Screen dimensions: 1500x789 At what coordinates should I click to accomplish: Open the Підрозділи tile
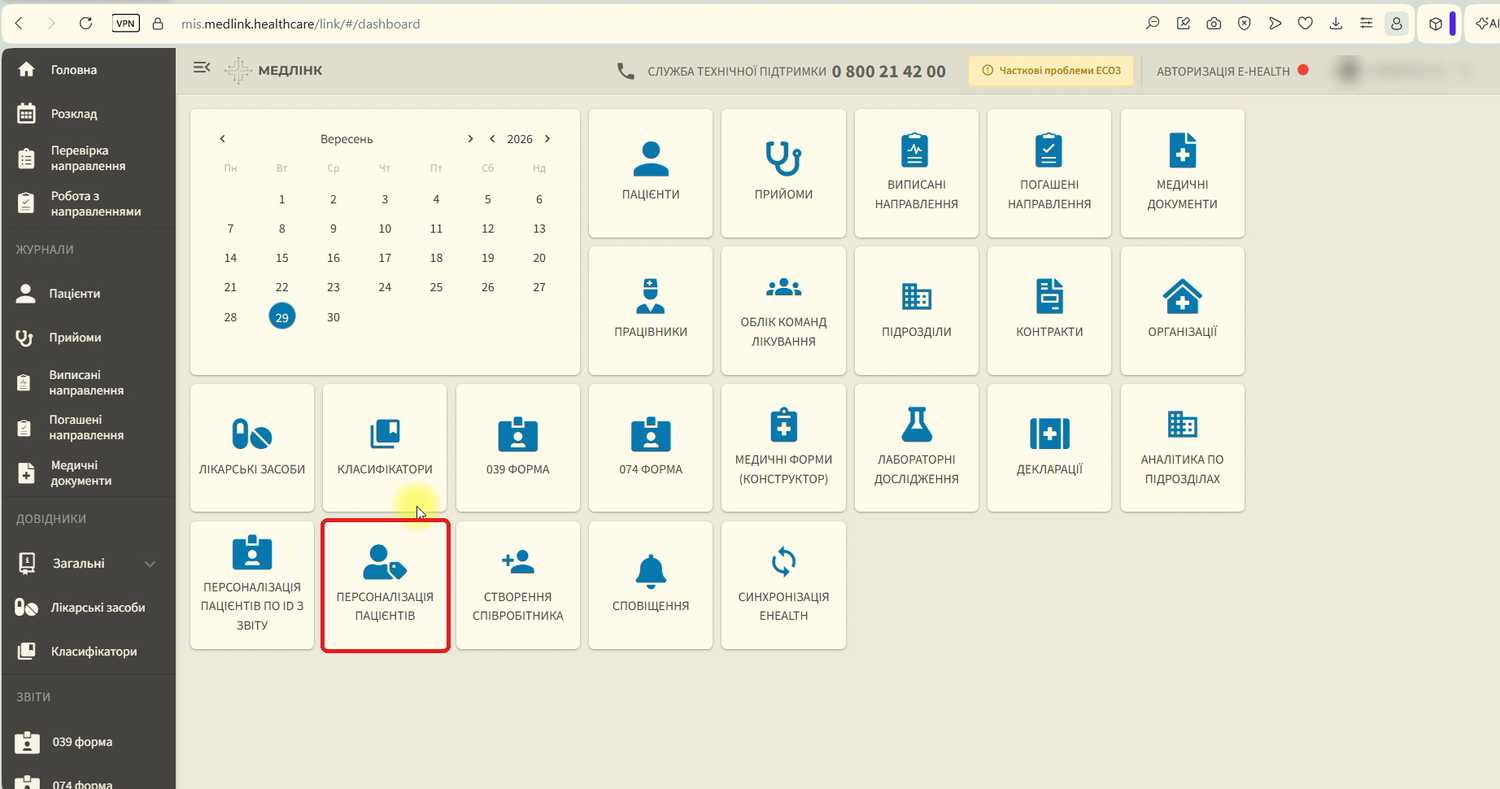(916, 311)
